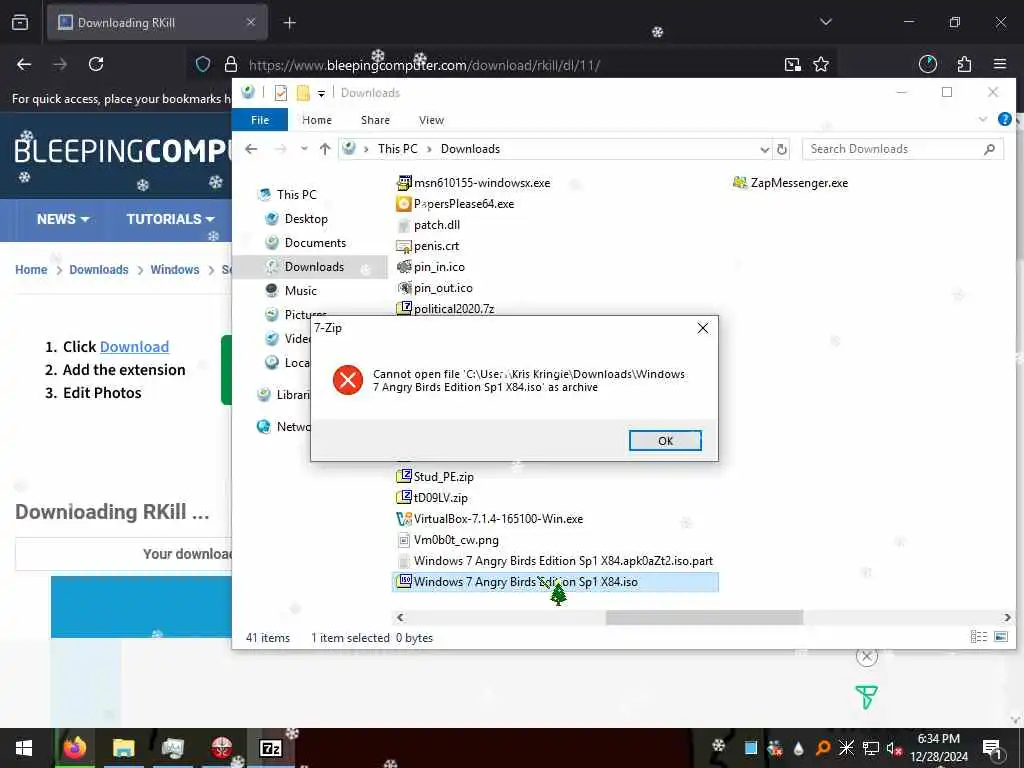Click OK in the 7-Zip error dialog
The image size is (1024, 768).
pos(665,441)
